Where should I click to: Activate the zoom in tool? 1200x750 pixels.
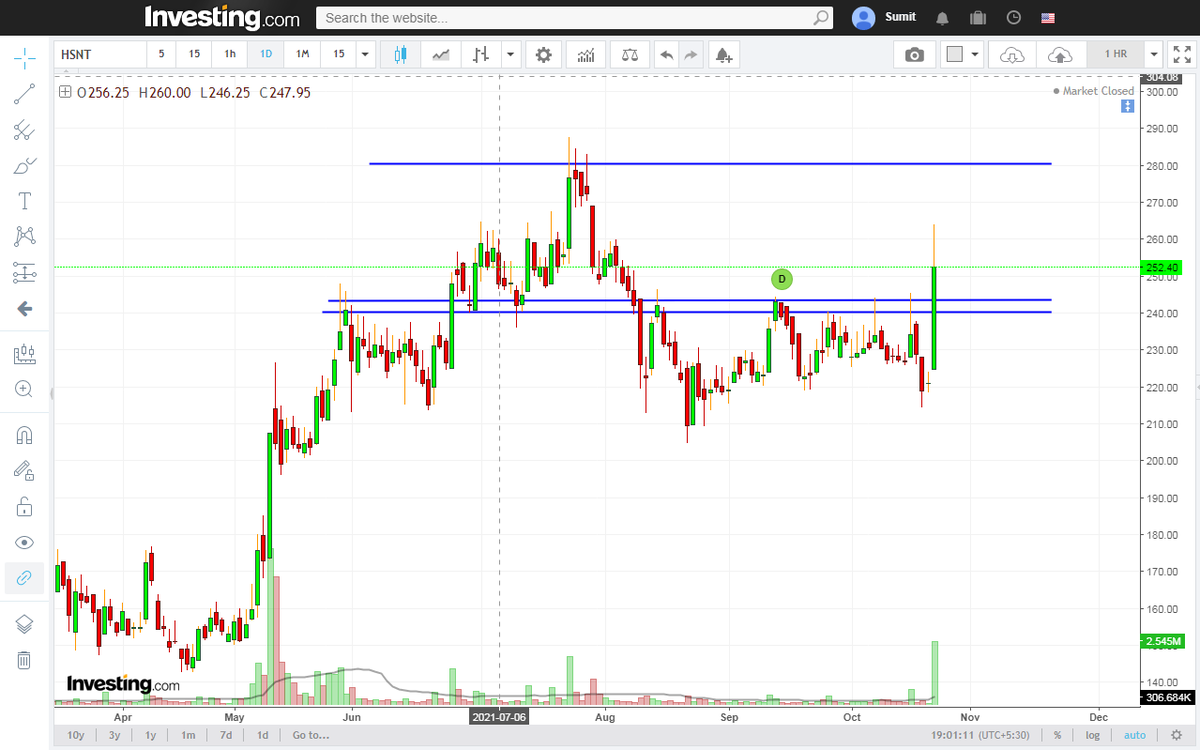click(24, 389)
